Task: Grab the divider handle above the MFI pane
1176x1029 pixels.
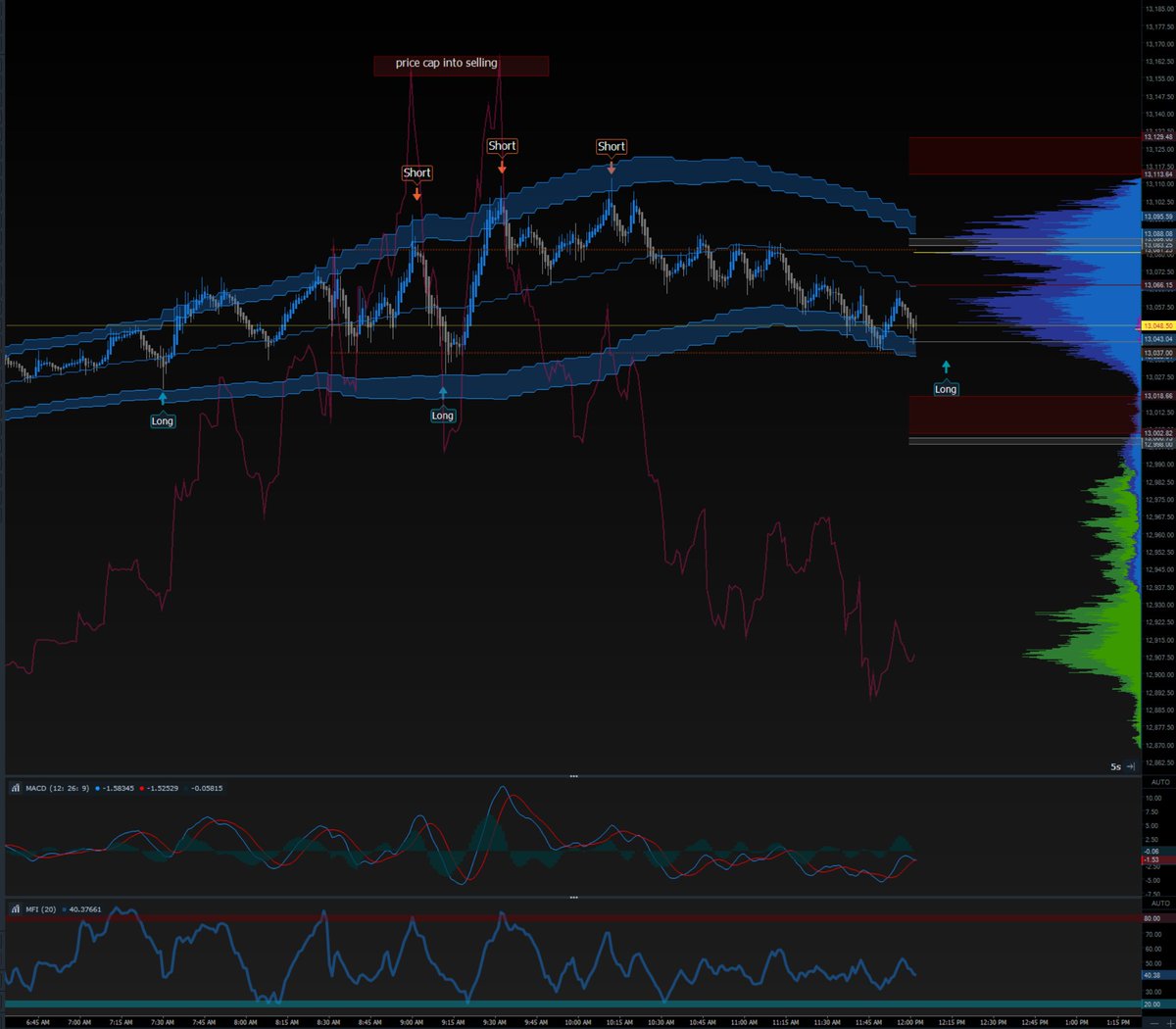Action: pos(573,897)
